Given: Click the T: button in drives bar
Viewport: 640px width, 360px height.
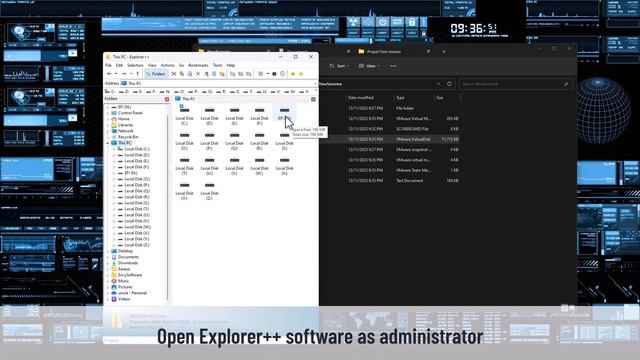Looking at the screenshot, I should click(247, 91).
